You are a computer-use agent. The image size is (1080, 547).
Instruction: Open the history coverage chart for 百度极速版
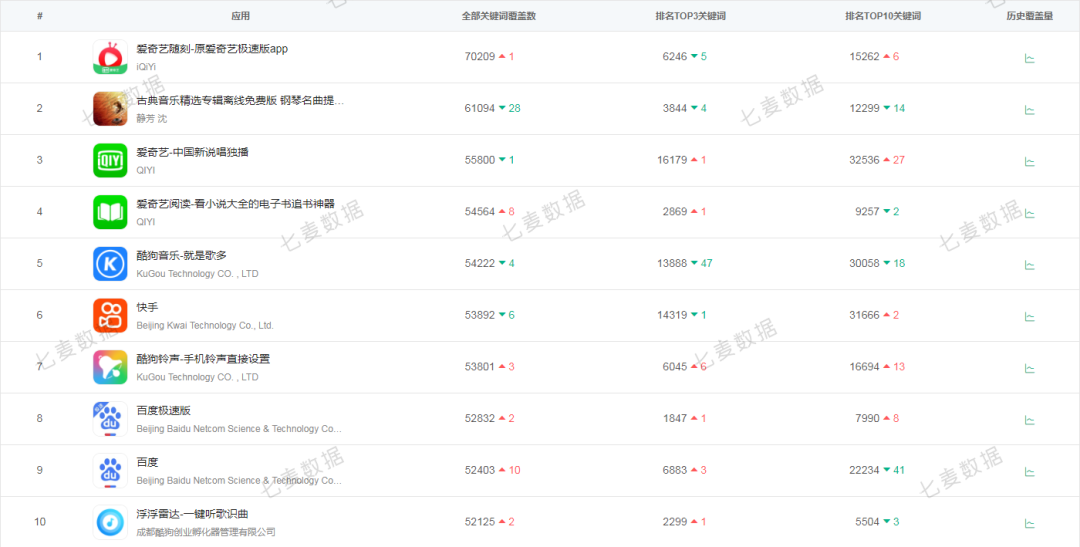pyautogui.click(x=1030, y=420)
